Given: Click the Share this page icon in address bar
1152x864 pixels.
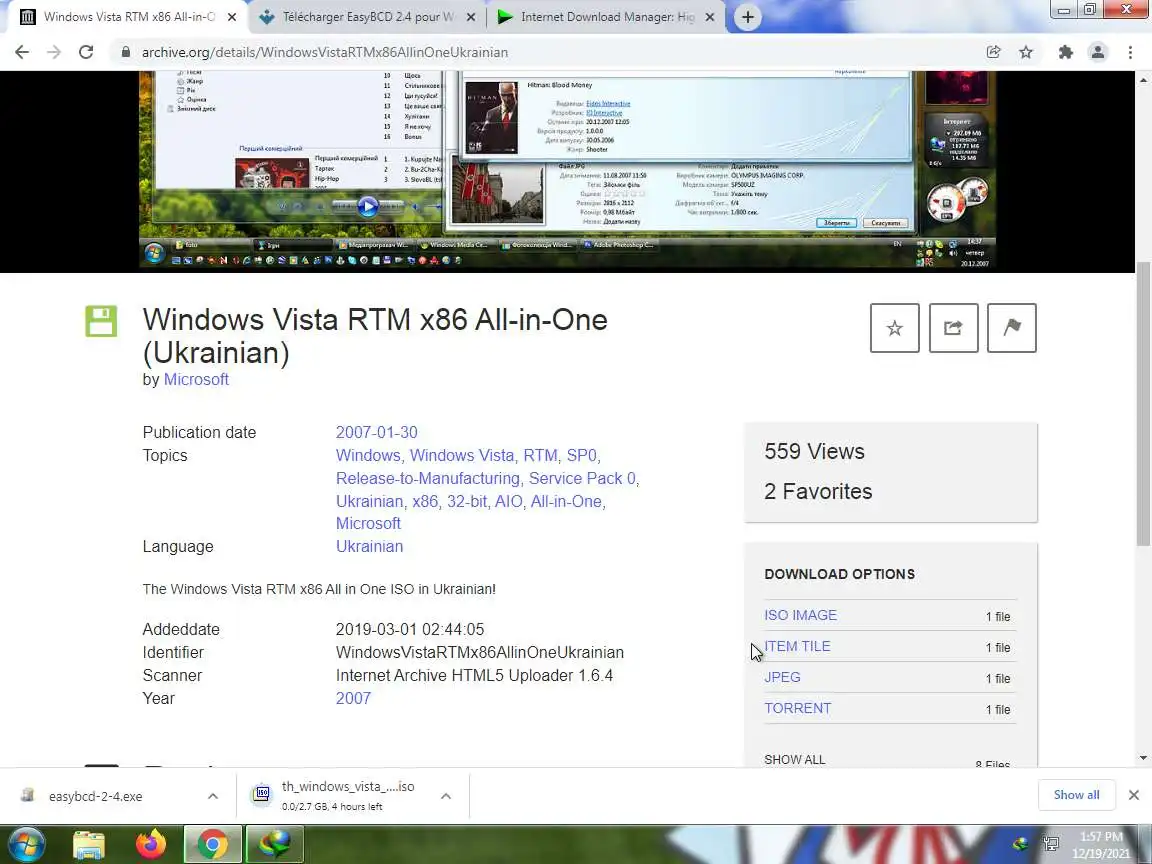Looking at the screenshot, I should click(993, 52).
